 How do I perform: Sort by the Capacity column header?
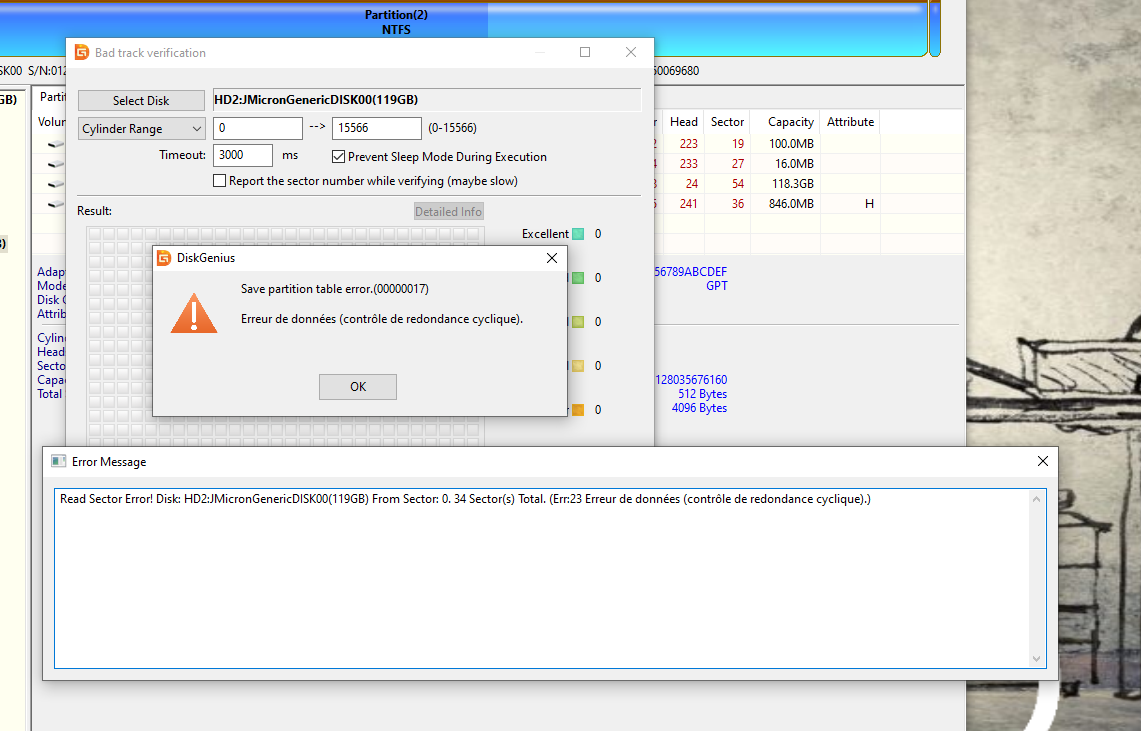pyautogui.click(x=790, y=122)
